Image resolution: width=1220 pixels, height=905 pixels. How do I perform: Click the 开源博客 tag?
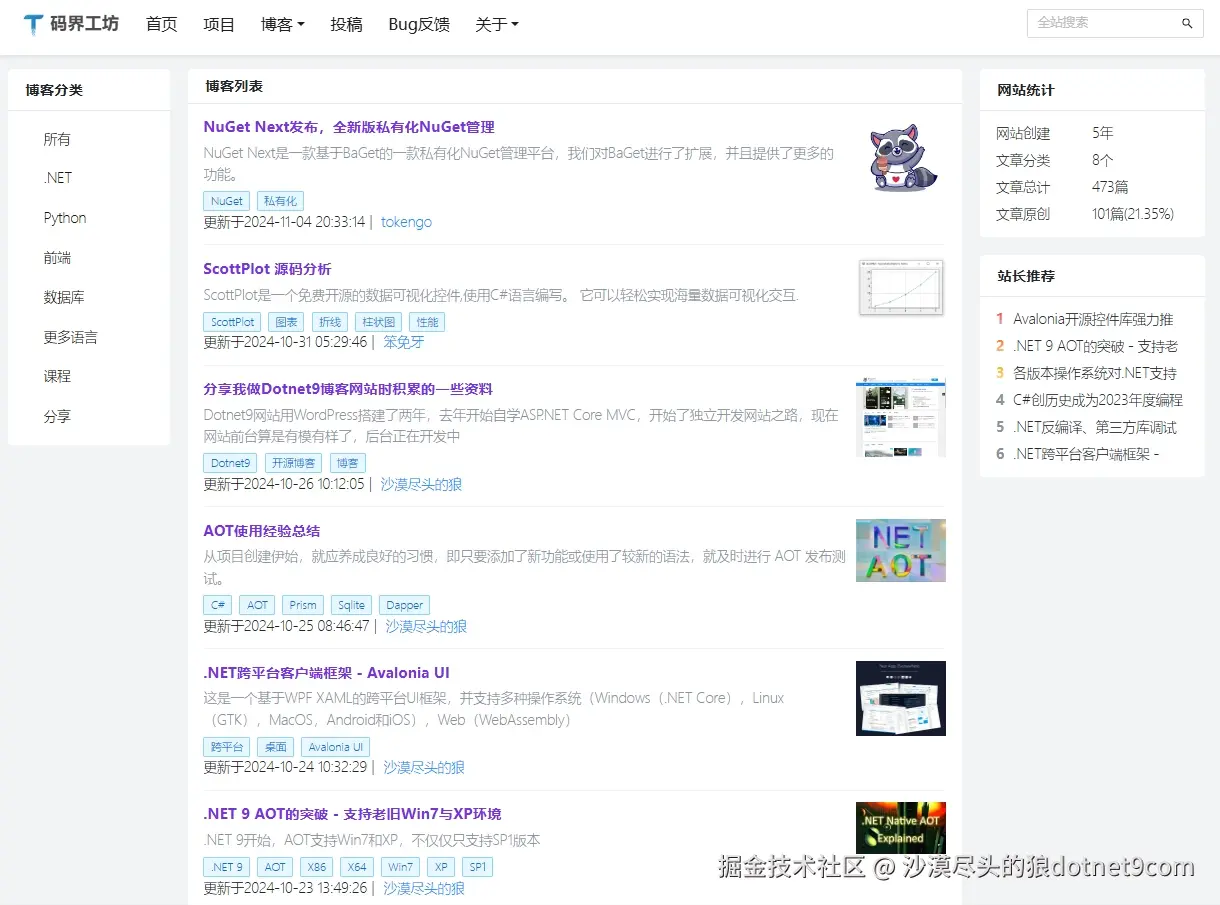[293, 463]
